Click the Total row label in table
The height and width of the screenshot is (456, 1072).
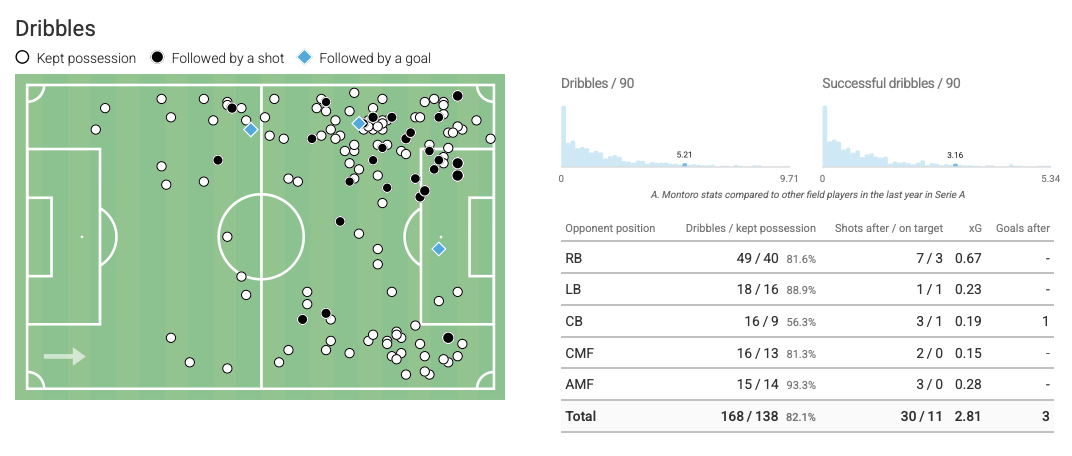(580, 416)
